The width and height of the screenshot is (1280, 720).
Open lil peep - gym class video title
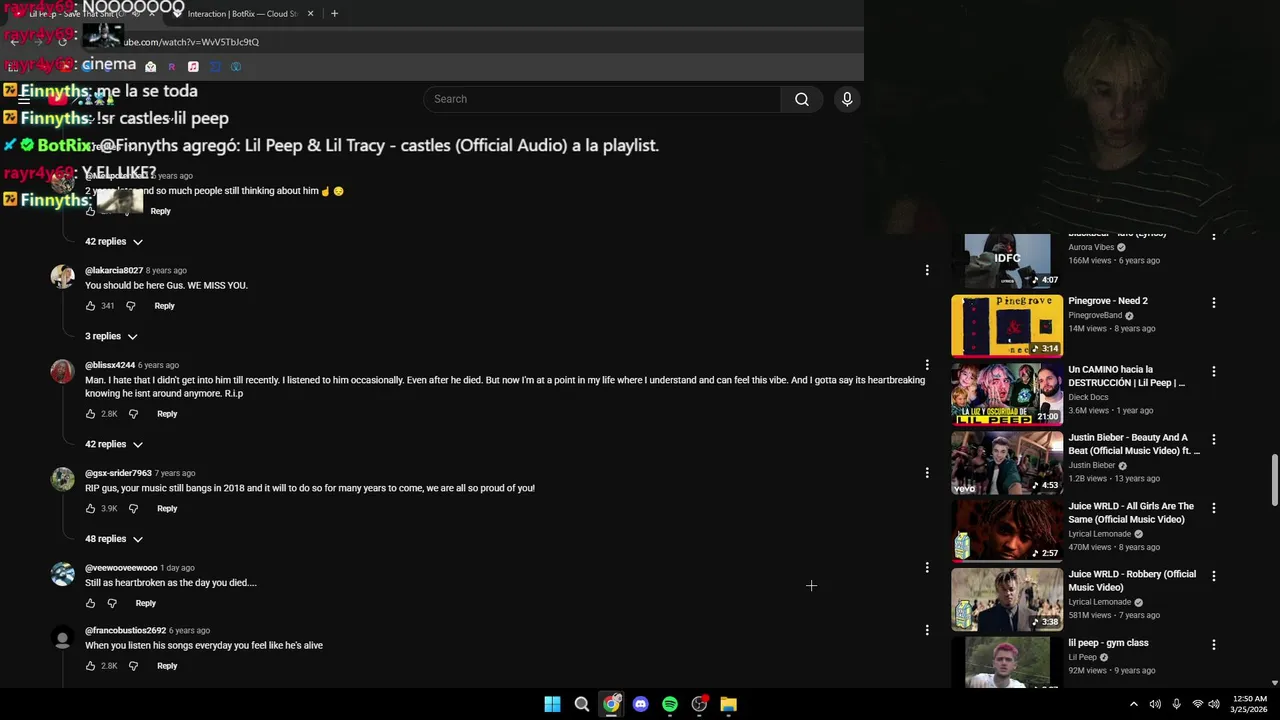click(x=1108, y=643)
